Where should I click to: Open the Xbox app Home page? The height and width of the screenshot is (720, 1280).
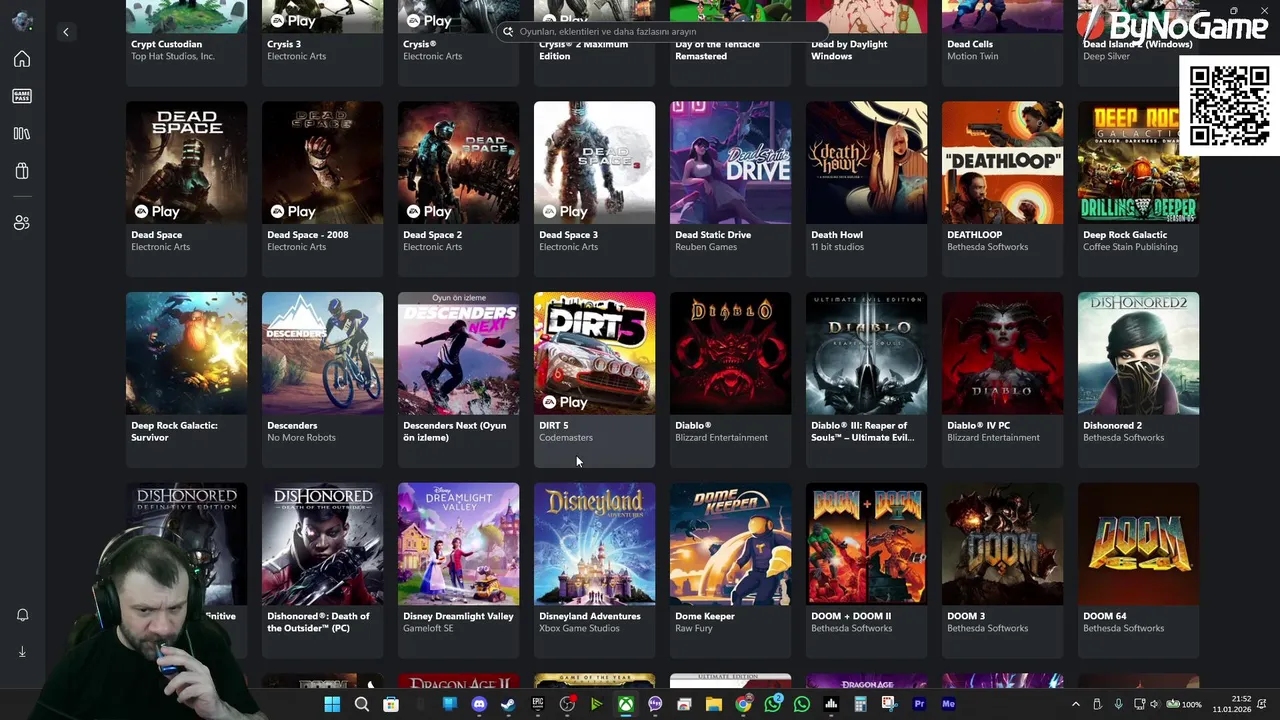22,59
